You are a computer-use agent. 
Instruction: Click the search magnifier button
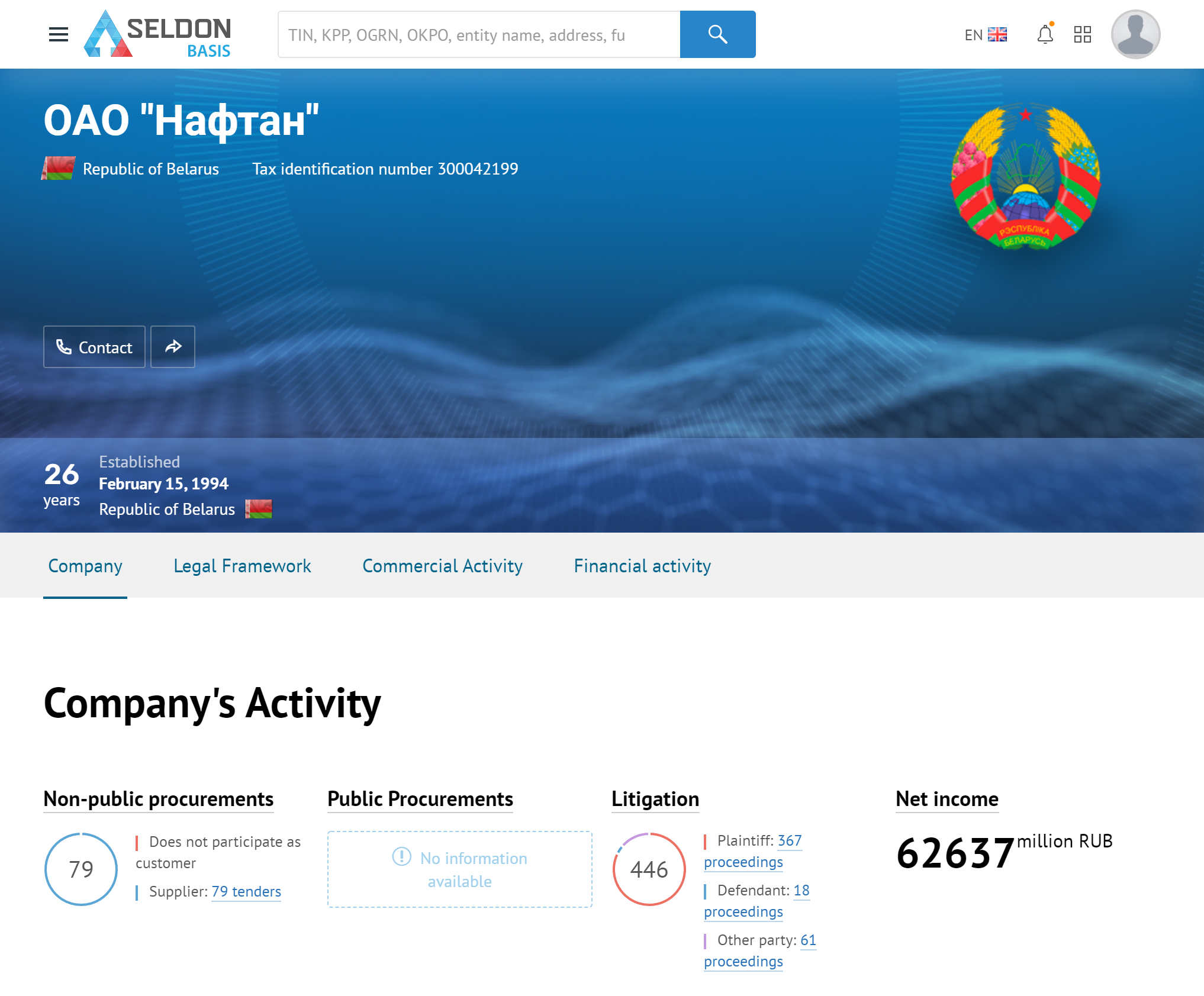tap(717, 34)
